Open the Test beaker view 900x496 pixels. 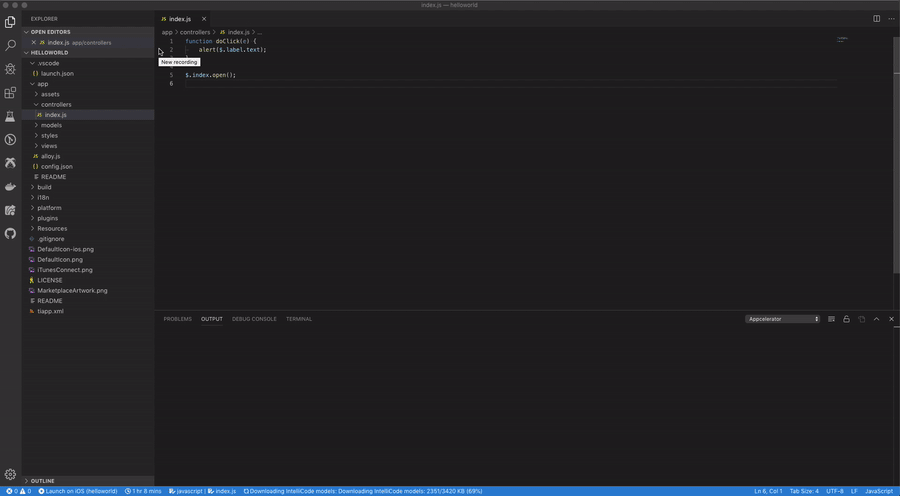(x=10, y=116)
